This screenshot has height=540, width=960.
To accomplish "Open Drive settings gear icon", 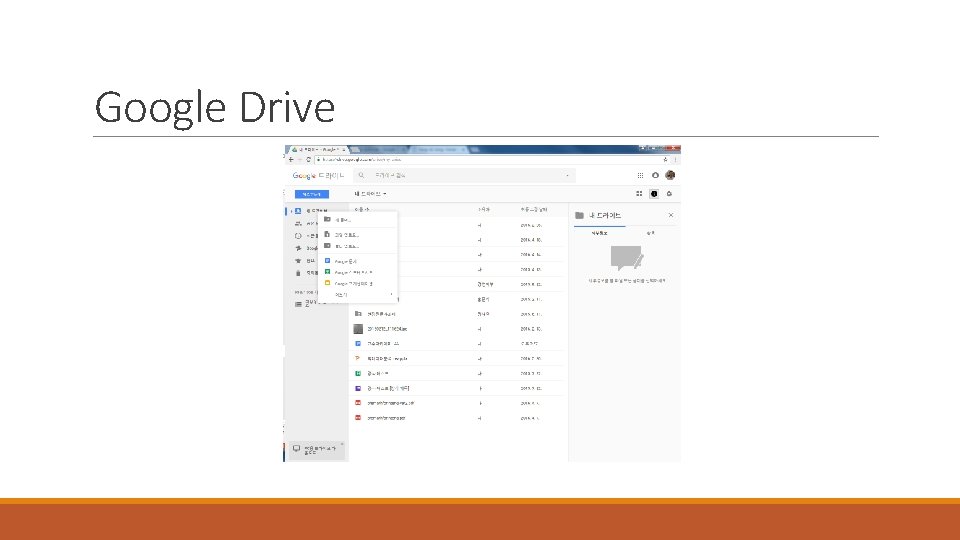I will pos(669,193).
